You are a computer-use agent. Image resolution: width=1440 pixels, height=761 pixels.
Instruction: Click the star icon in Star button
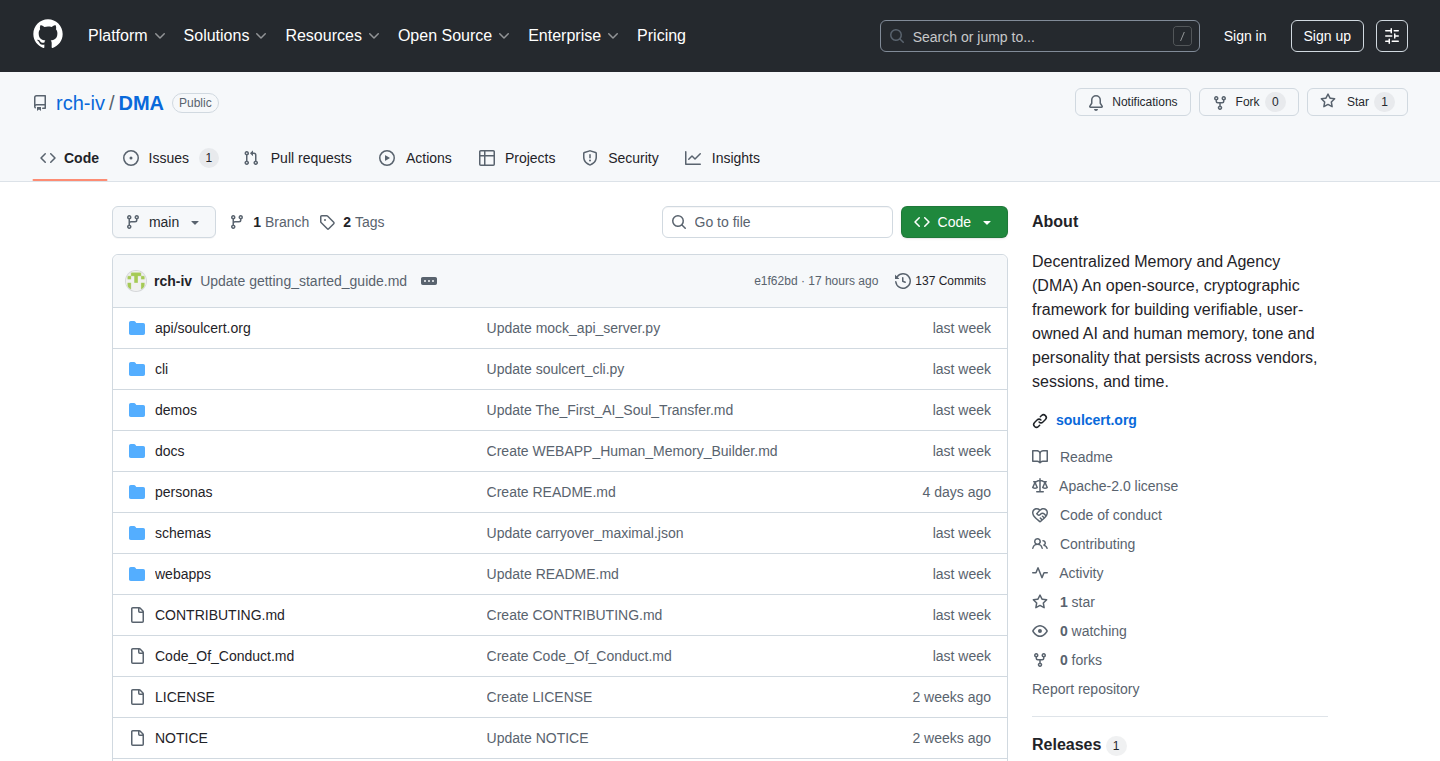point(1328,101)
